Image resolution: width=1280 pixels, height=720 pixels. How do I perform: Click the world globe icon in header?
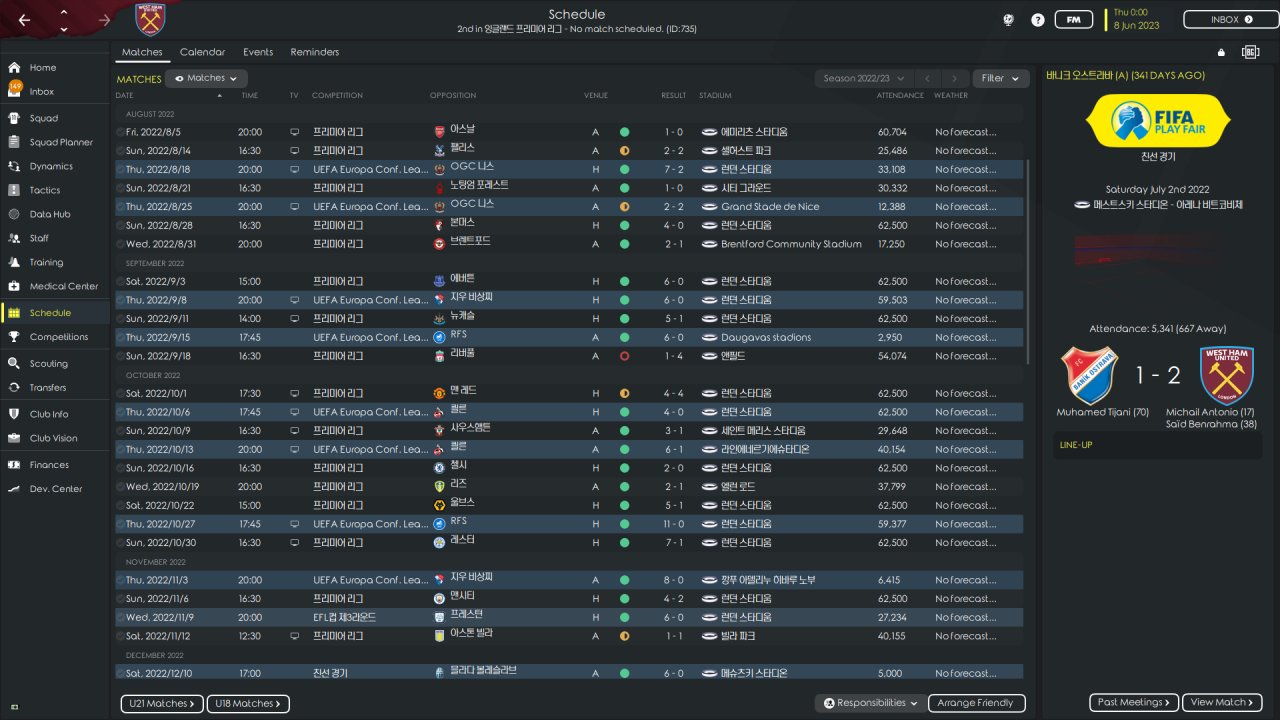(x=1008, y=20)
